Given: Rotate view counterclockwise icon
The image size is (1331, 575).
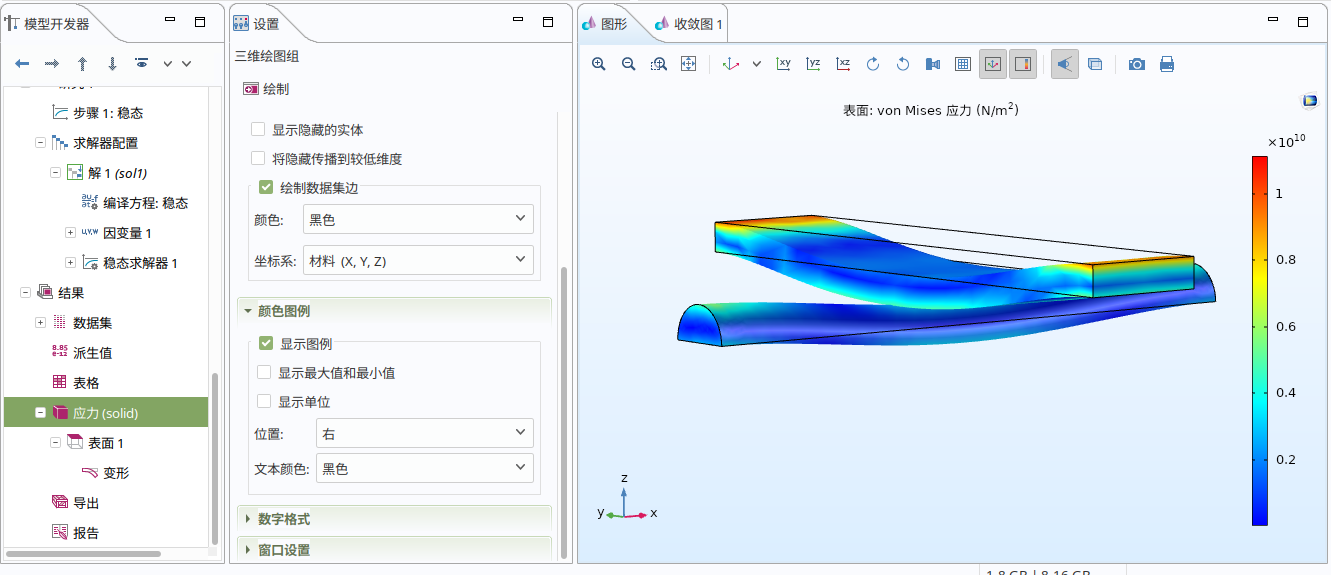Looking at the screenshot, I should [x=903, y=64].
